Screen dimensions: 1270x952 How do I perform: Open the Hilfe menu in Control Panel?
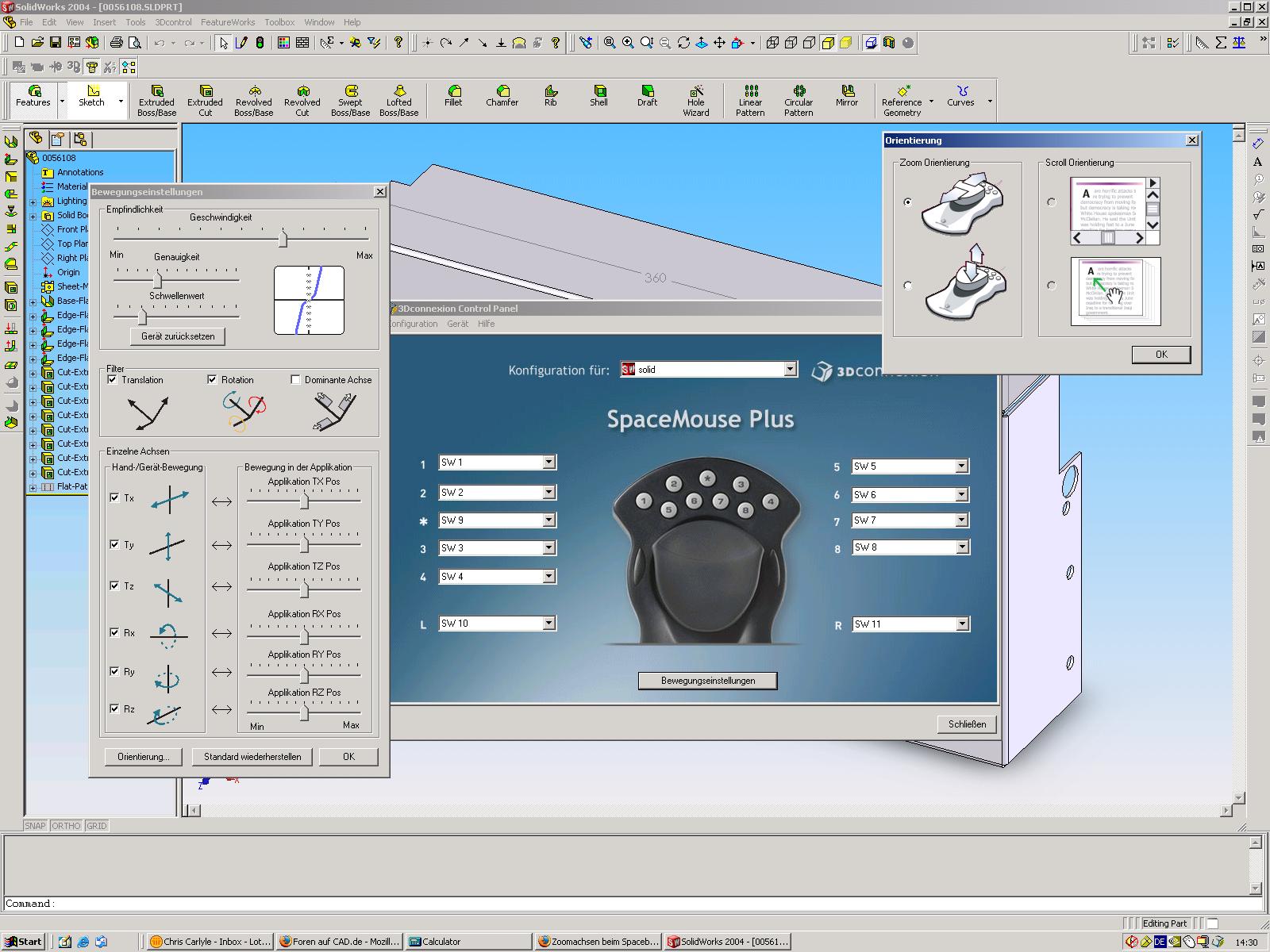(486, 324)
